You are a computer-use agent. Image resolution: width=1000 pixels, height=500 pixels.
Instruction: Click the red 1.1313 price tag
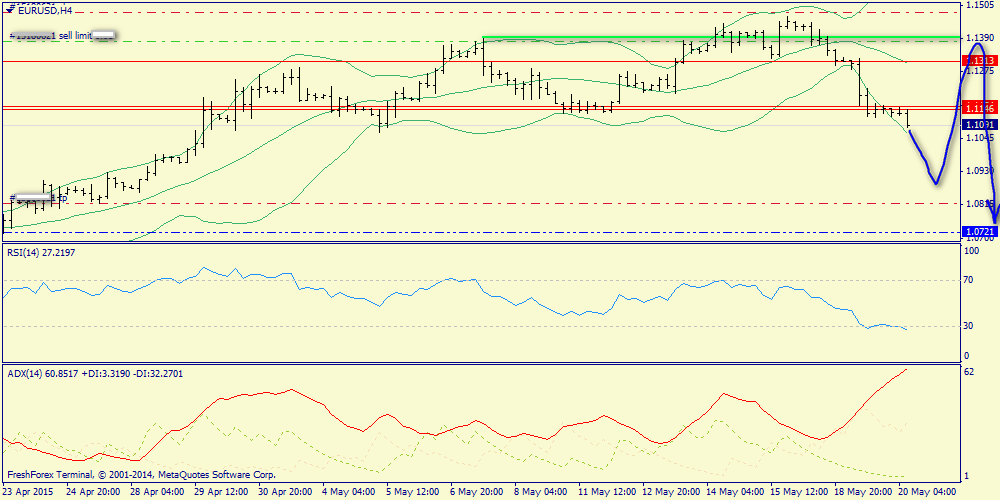click(x=979, y=61)
